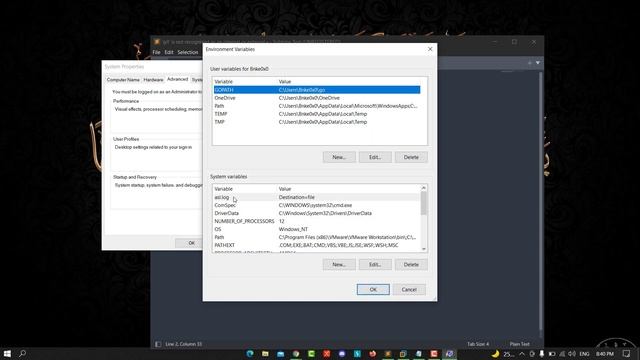Image resolution: width=640 pixels, height=360 pixels.
Task: Open Edit menu in Sublime Text
Action: point(169,52)
